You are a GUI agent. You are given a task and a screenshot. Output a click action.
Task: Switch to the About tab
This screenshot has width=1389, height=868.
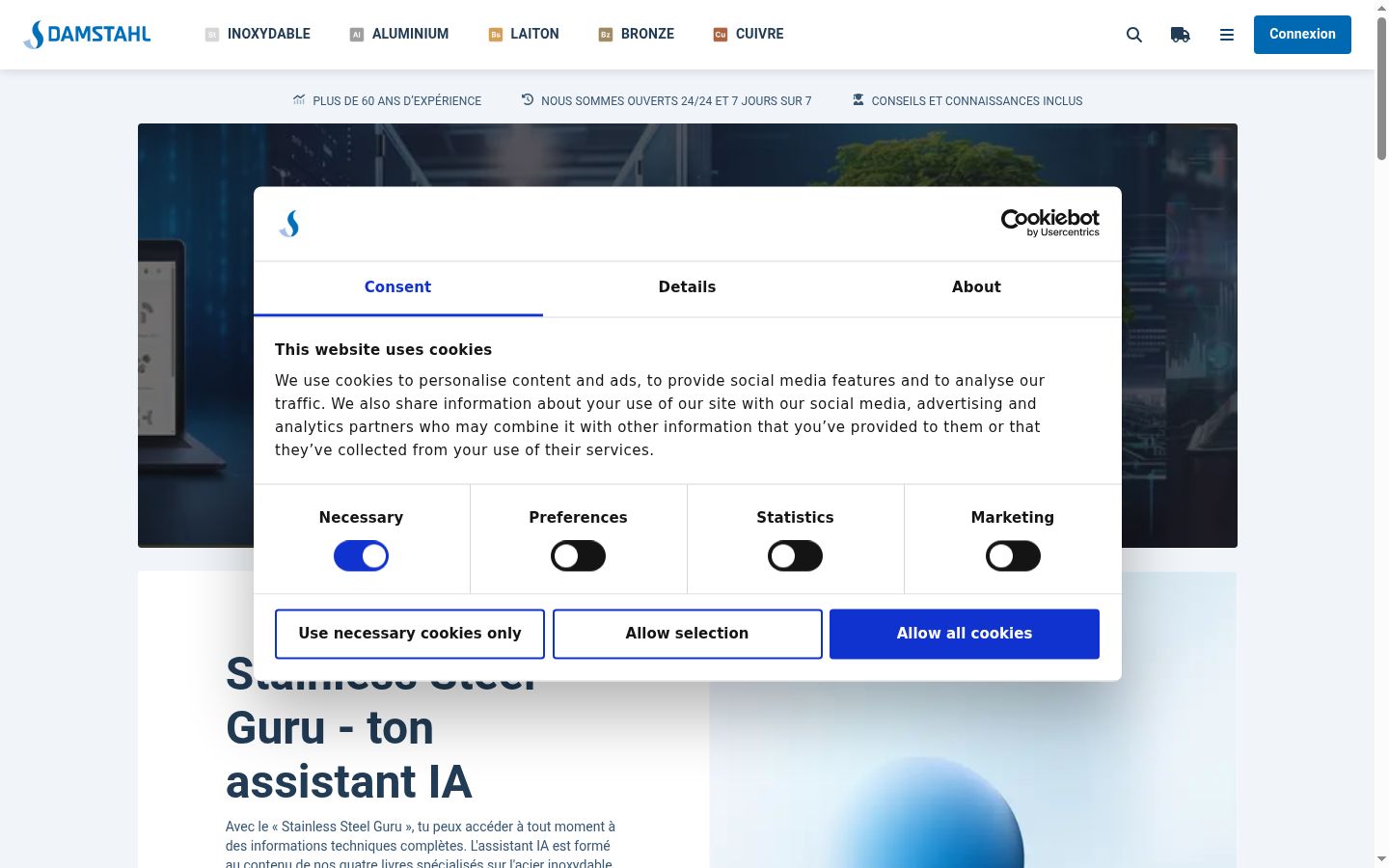(x=976, y=287)
